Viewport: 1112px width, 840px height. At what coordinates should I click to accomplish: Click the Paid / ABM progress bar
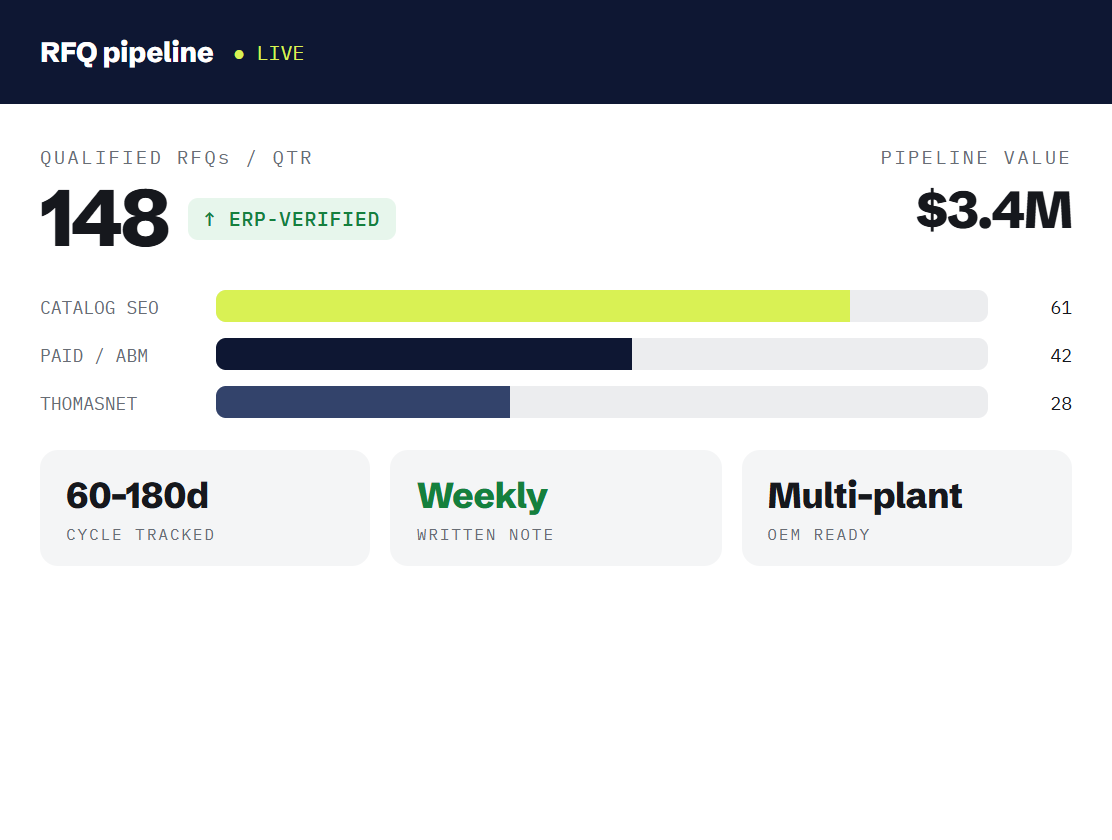pyautogui.click(x=601, y=354)
